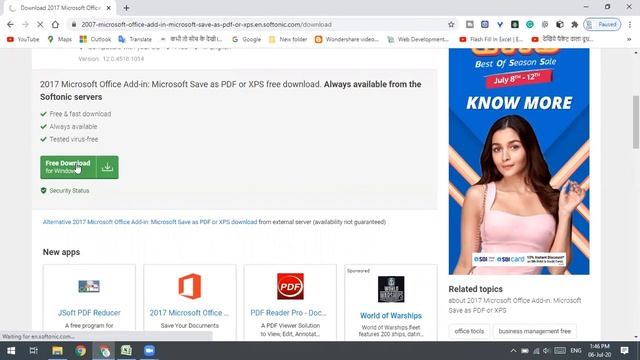Click the Tested virus-free text
Viewport: 640px width, 360px height.
pyautogui.click(x=74, y=139)
